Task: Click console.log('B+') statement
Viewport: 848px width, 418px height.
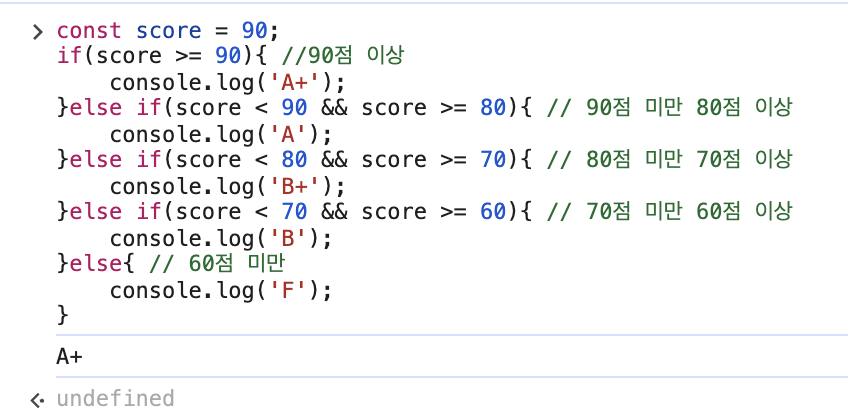Action: [227, 187]
